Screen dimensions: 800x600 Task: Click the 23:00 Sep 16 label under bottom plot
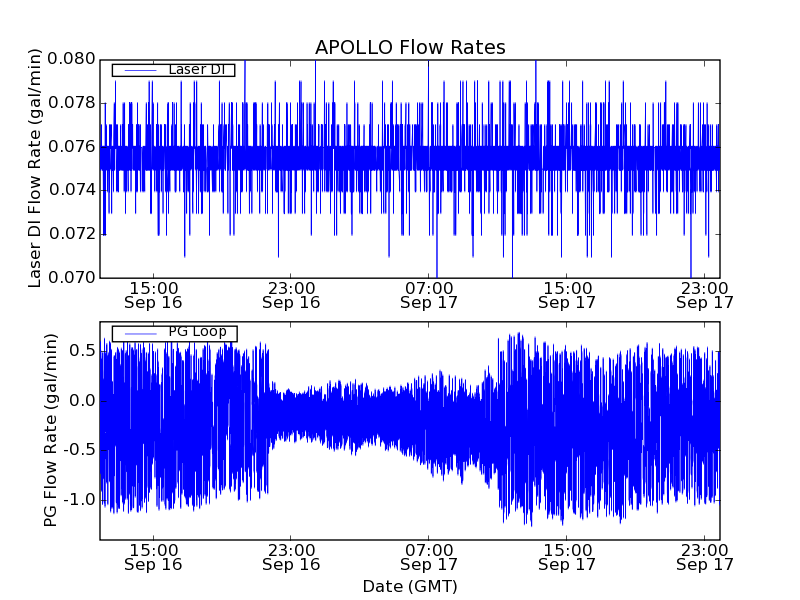[x=291, y=556]
